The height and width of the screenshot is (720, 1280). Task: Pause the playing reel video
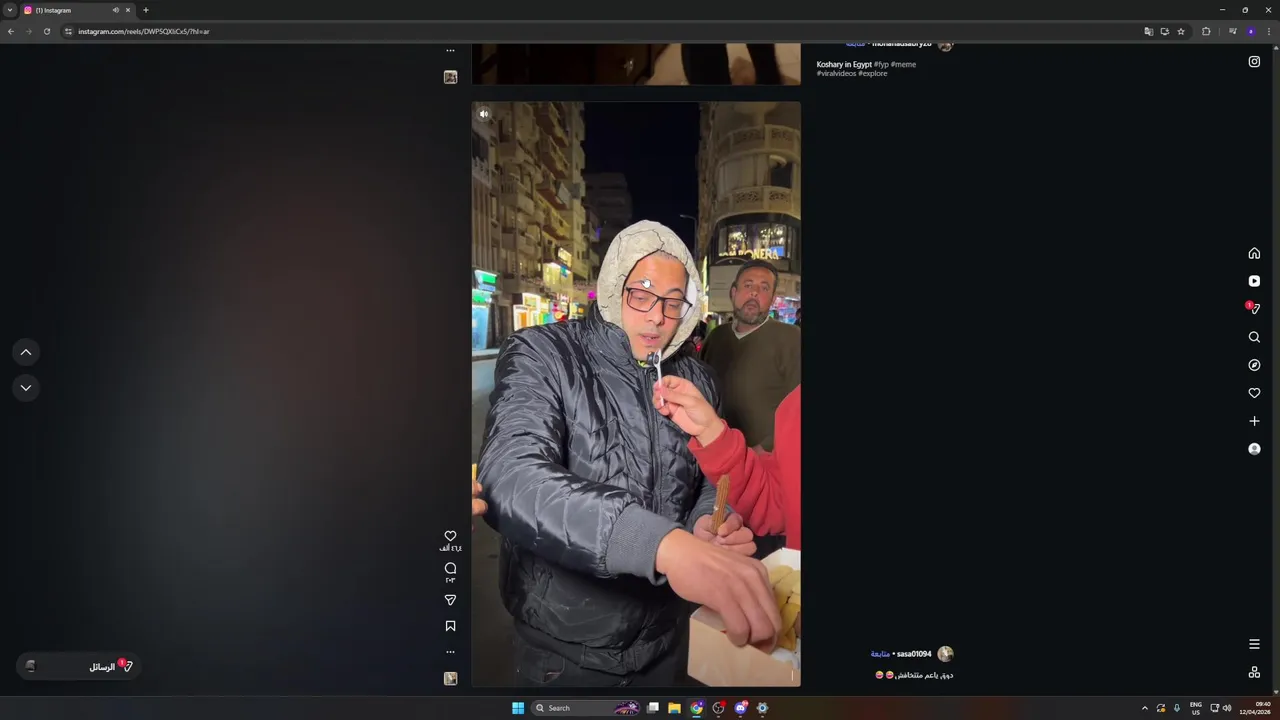click(636, 394)
